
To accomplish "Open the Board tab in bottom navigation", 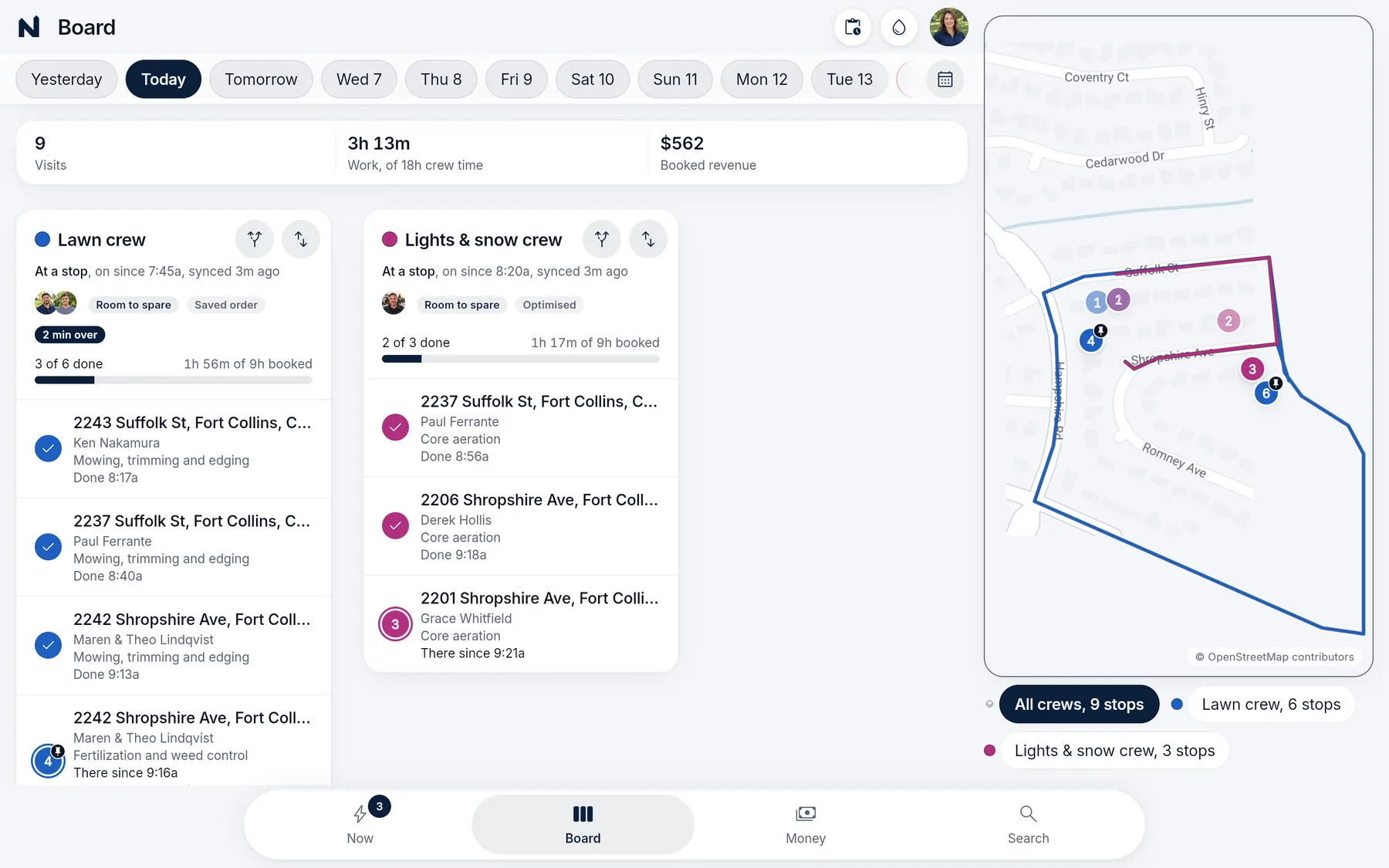I will click(x=583, y=824).
